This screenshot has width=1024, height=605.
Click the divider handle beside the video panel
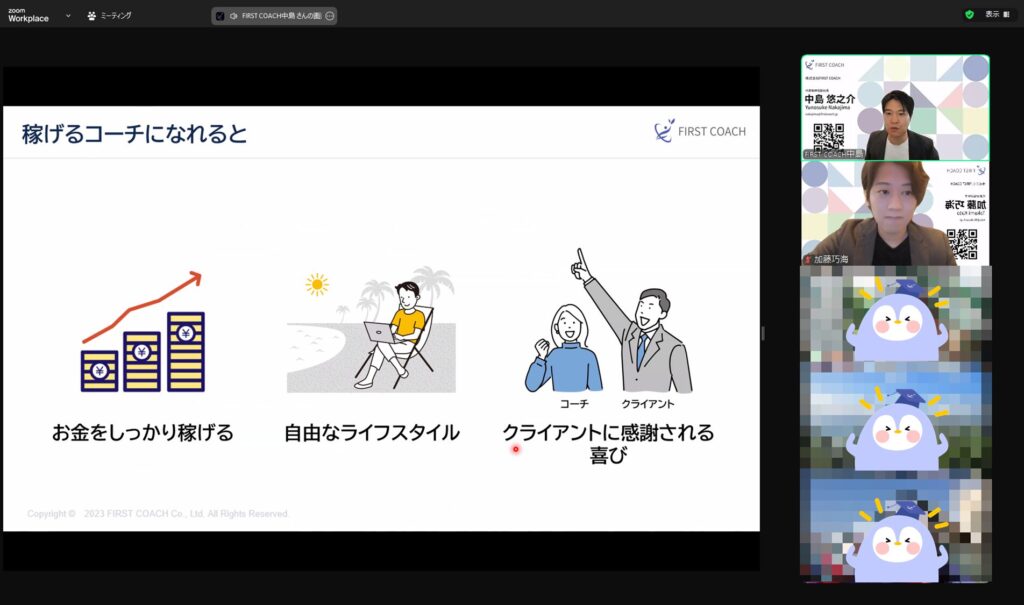coord(762,333)
